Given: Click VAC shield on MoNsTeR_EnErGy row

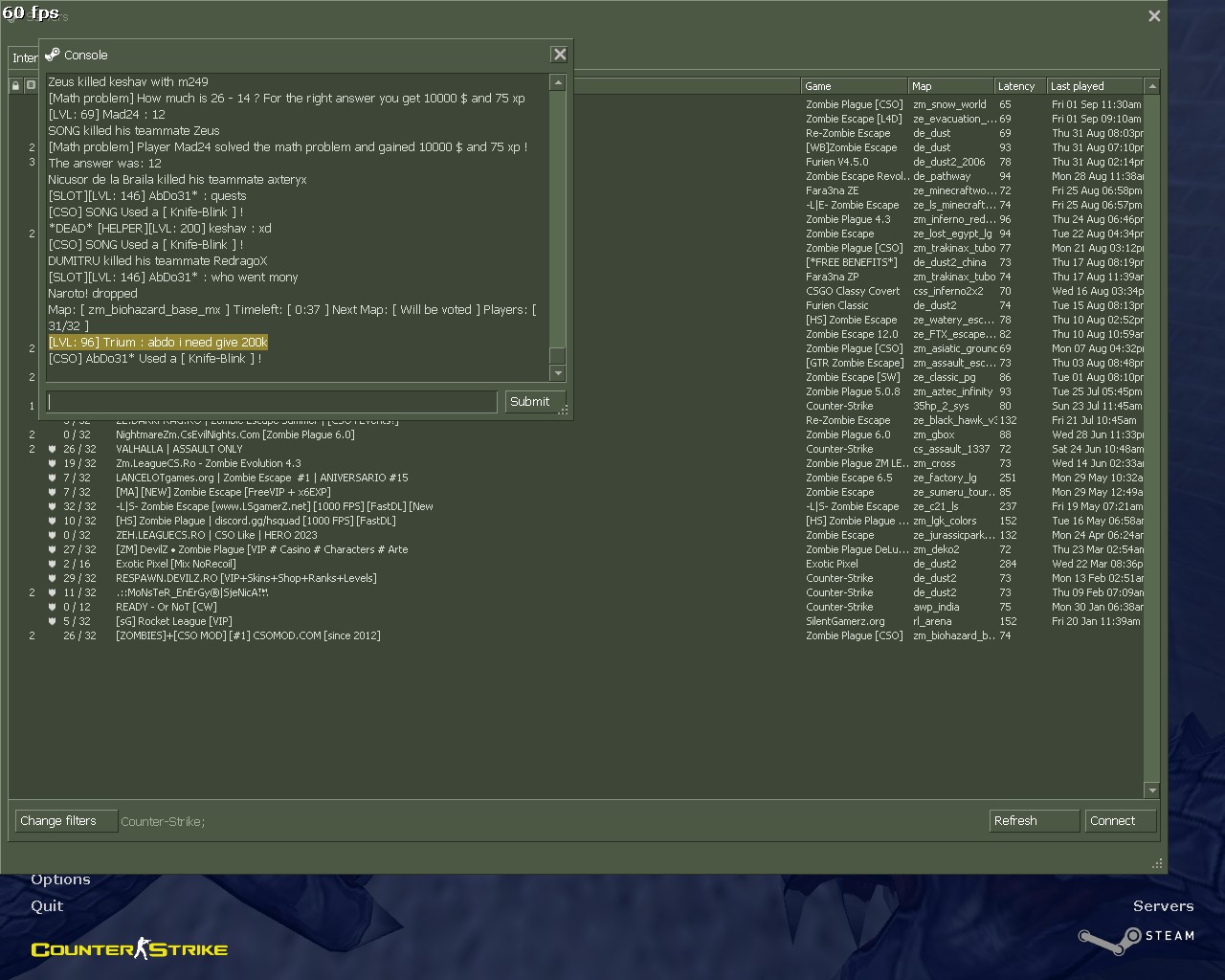Looking at the screenshot, I should coord(52,592).
